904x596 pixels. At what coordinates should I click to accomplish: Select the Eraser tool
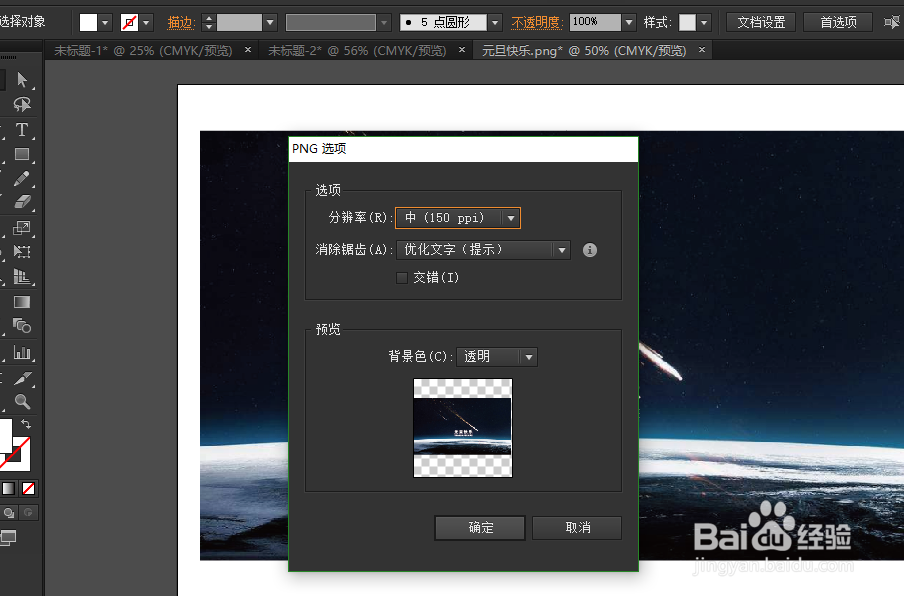pyautogui.click(x=22, y=202)
